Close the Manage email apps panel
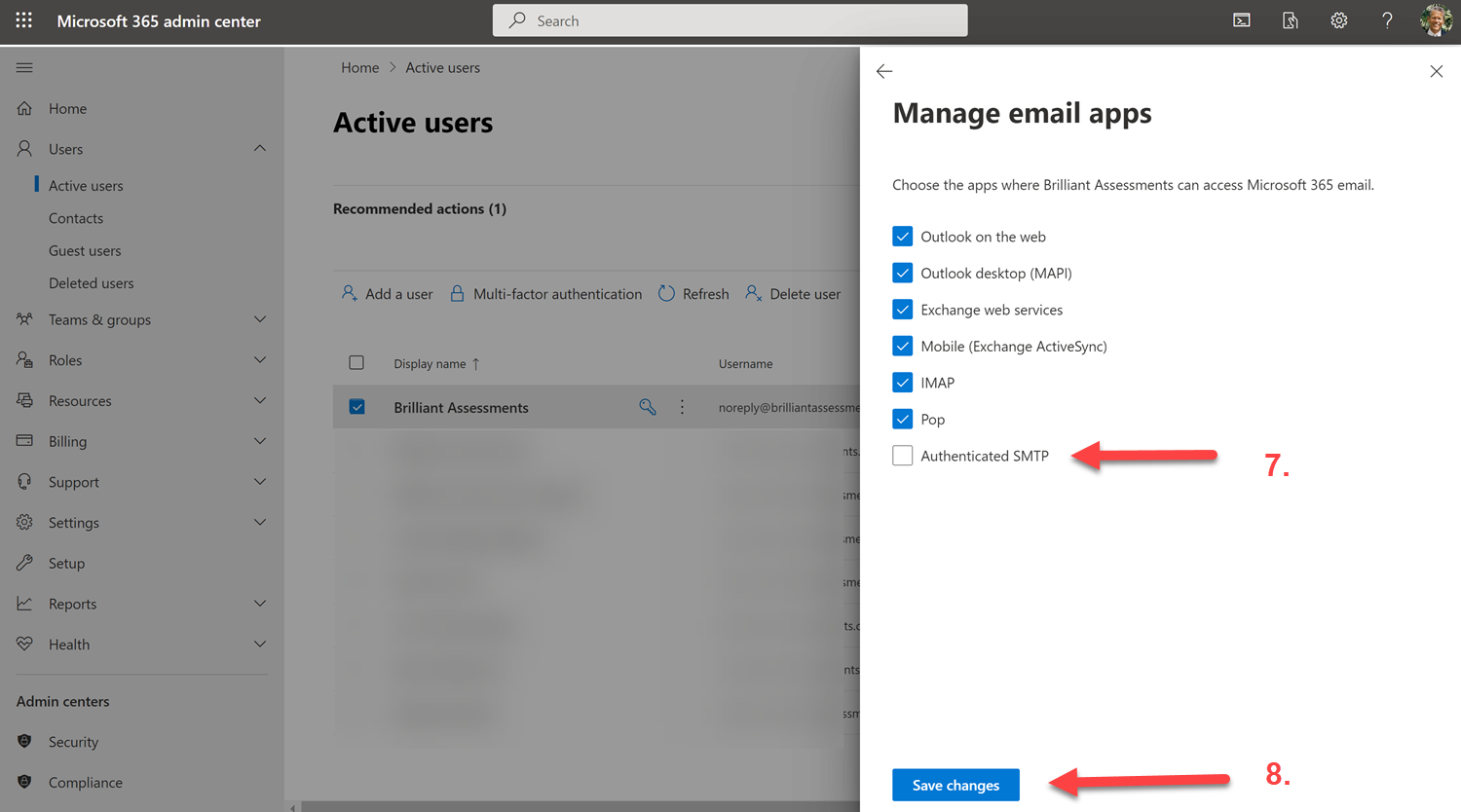This screenshot has height=812, width=1461. 1436,71
